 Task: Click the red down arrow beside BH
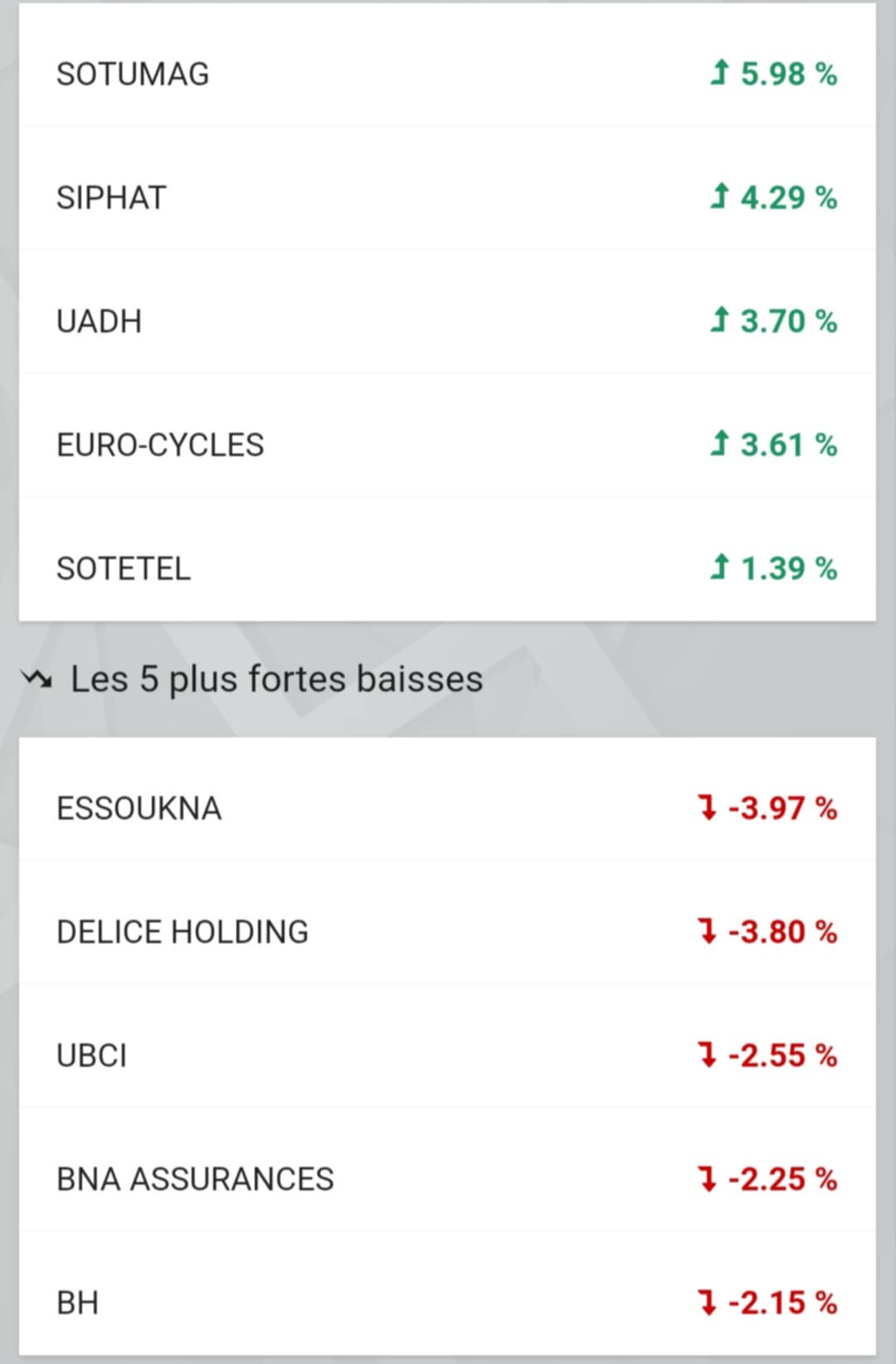click(x=708, y=1302)
